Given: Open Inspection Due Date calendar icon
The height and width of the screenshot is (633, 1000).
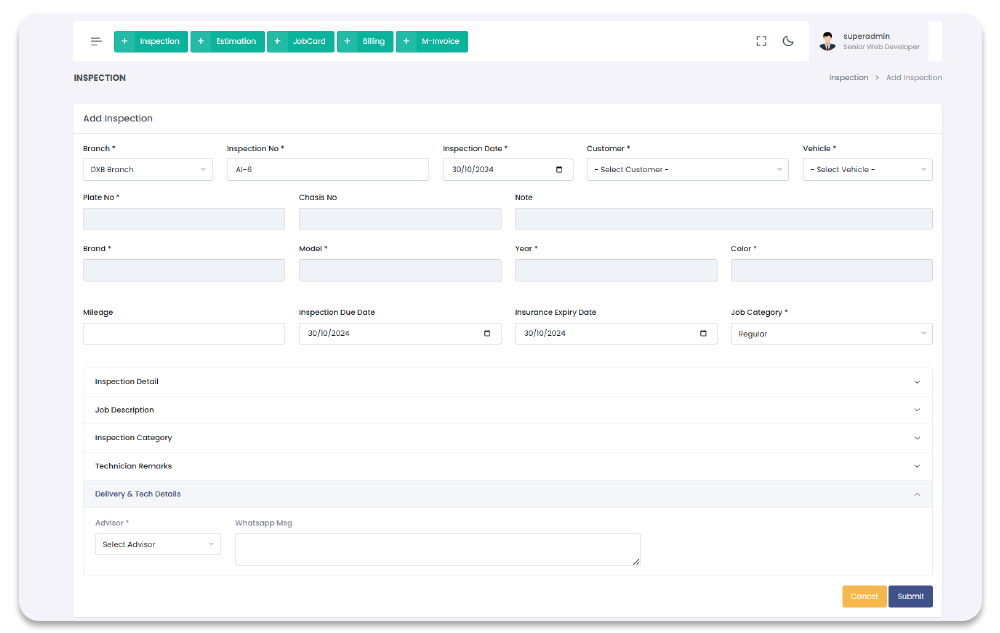Looking at the screenshot, I should 487,334.
